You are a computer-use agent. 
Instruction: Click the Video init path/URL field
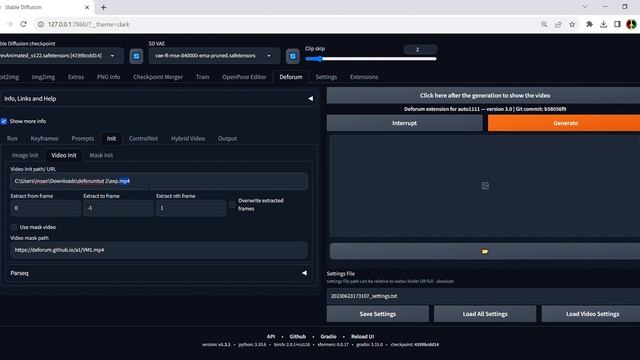(159, 181)
